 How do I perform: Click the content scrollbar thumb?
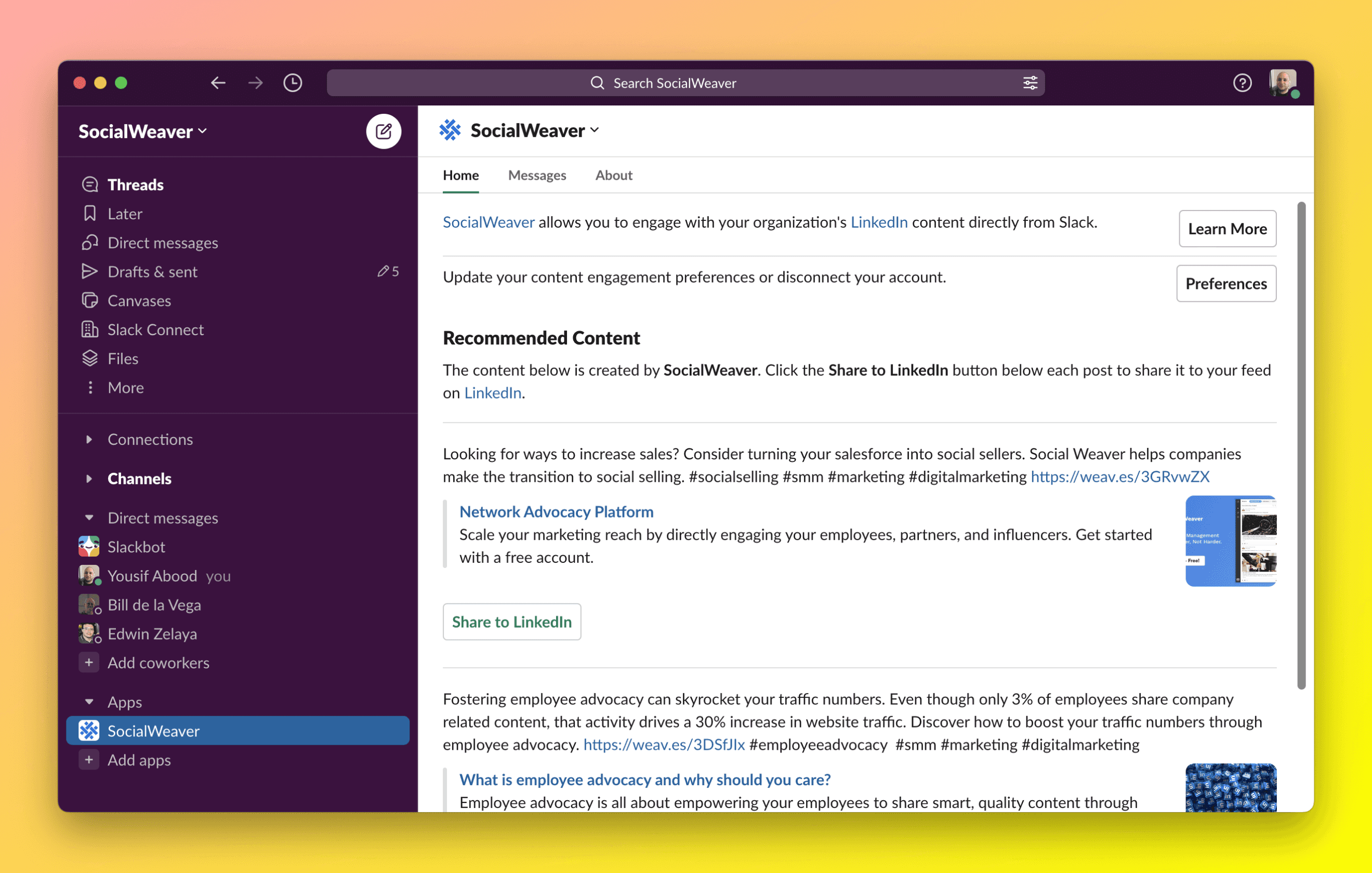point(1301,446)
